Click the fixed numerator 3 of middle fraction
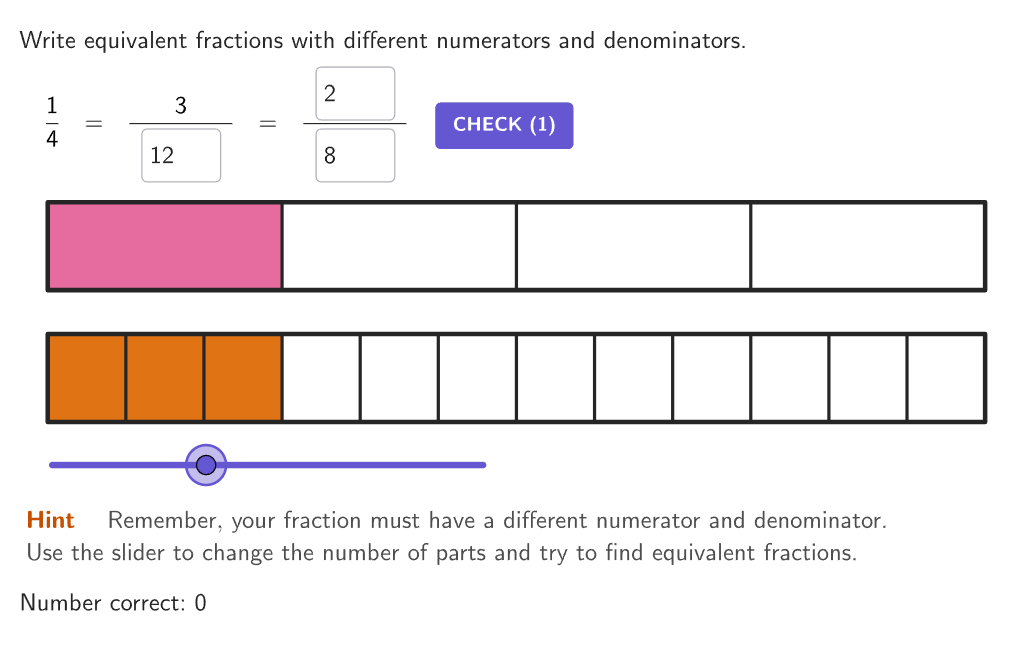The height and width of the screenshot is (645, 1032). (181, 105)
